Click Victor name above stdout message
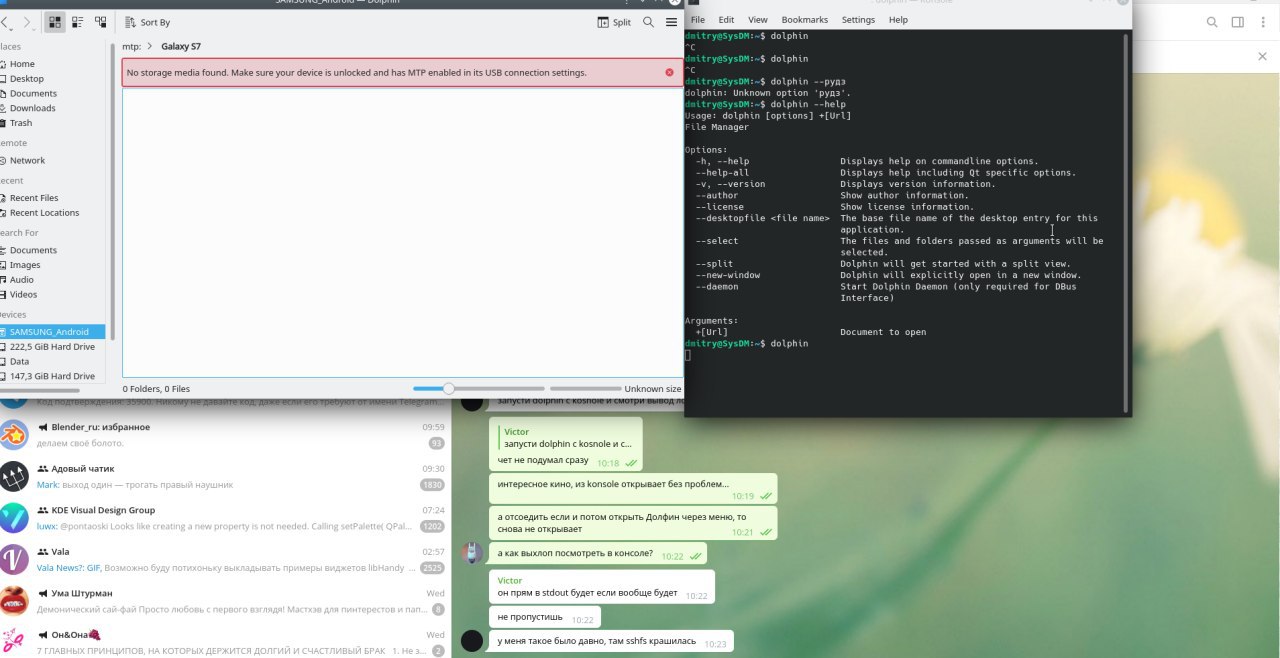1280x658 pixels. point(511,580)
